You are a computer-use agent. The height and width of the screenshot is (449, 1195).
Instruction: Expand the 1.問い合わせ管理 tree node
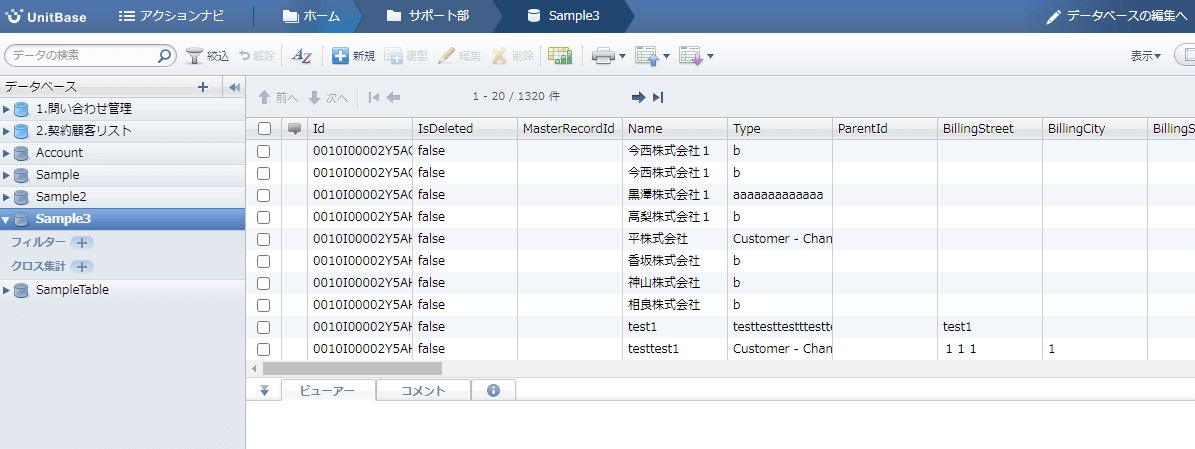7,109
